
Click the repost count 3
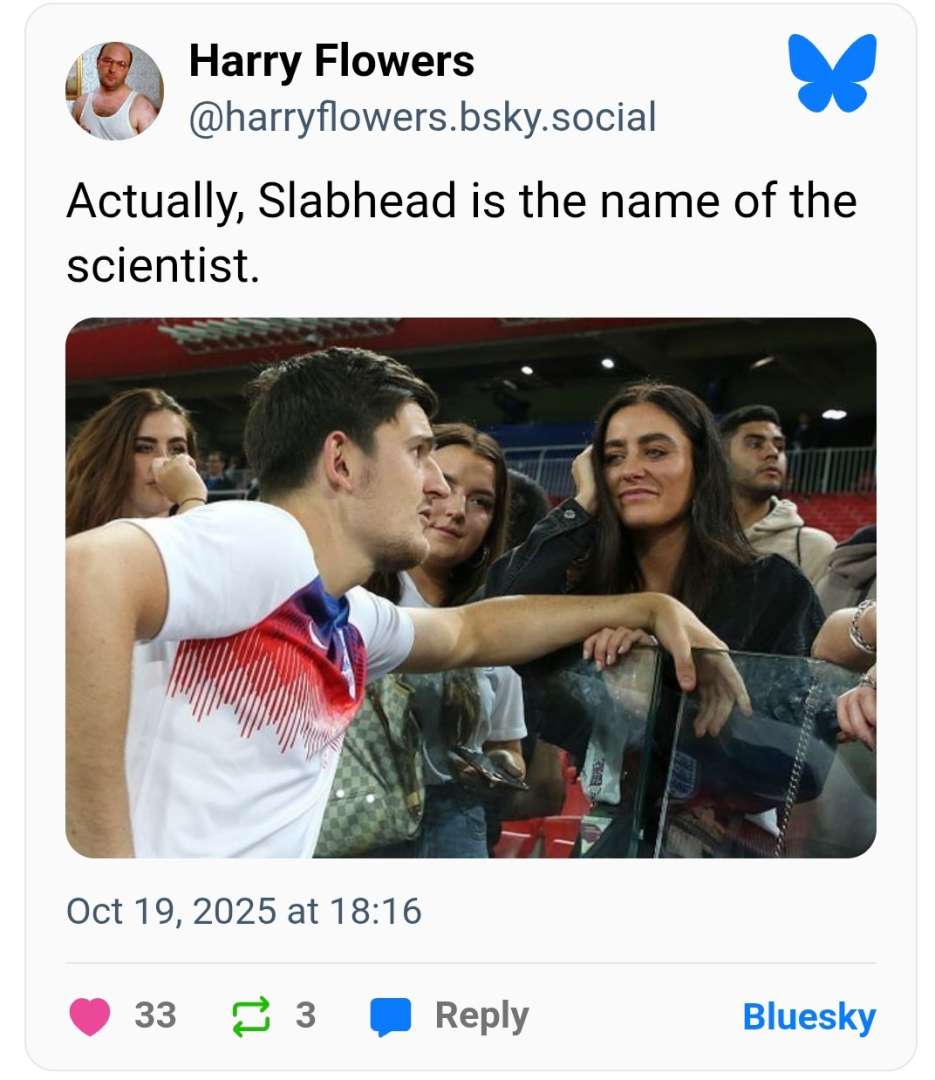pyautogui.click(x=305, y=1016)
